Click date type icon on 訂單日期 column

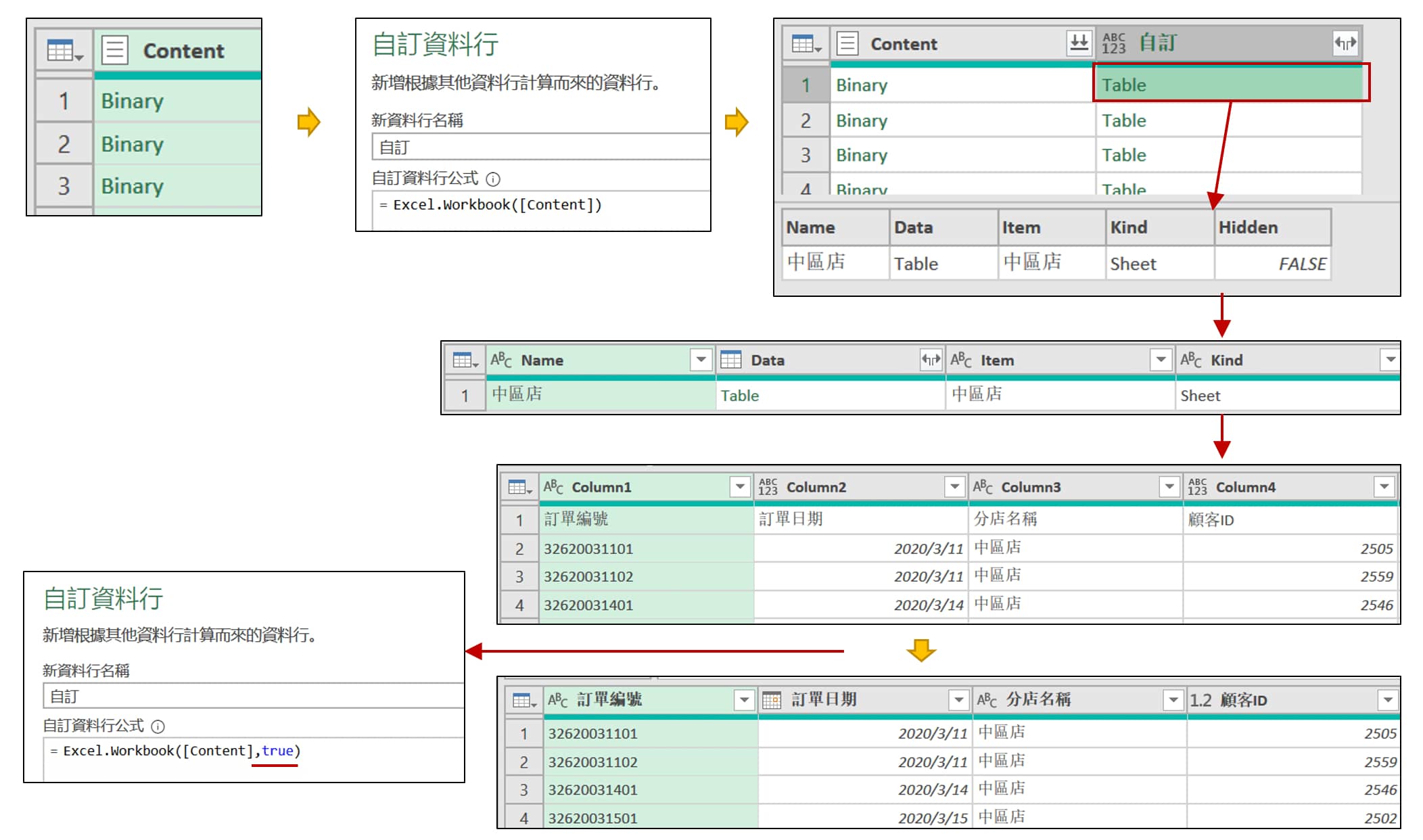coord(772,700)
